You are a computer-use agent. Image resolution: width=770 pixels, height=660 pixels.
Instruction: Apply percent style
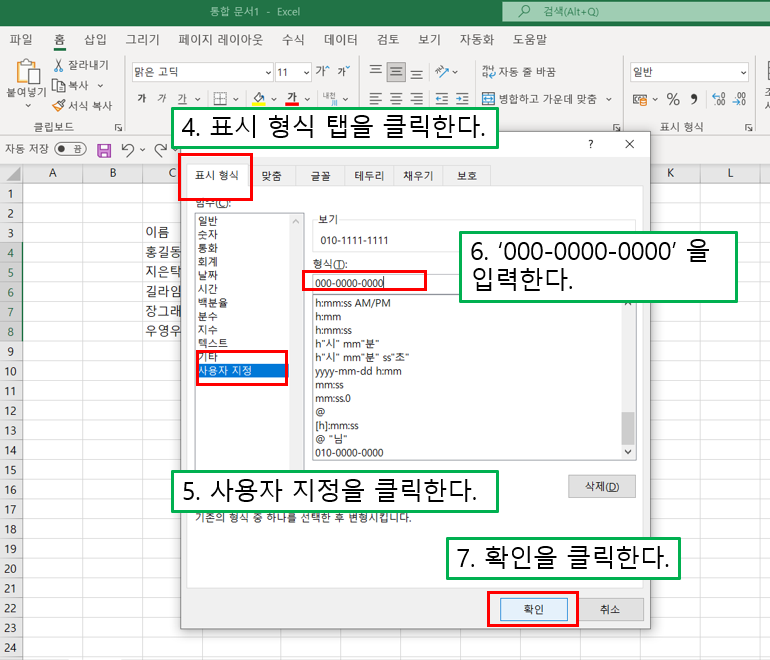673,99
